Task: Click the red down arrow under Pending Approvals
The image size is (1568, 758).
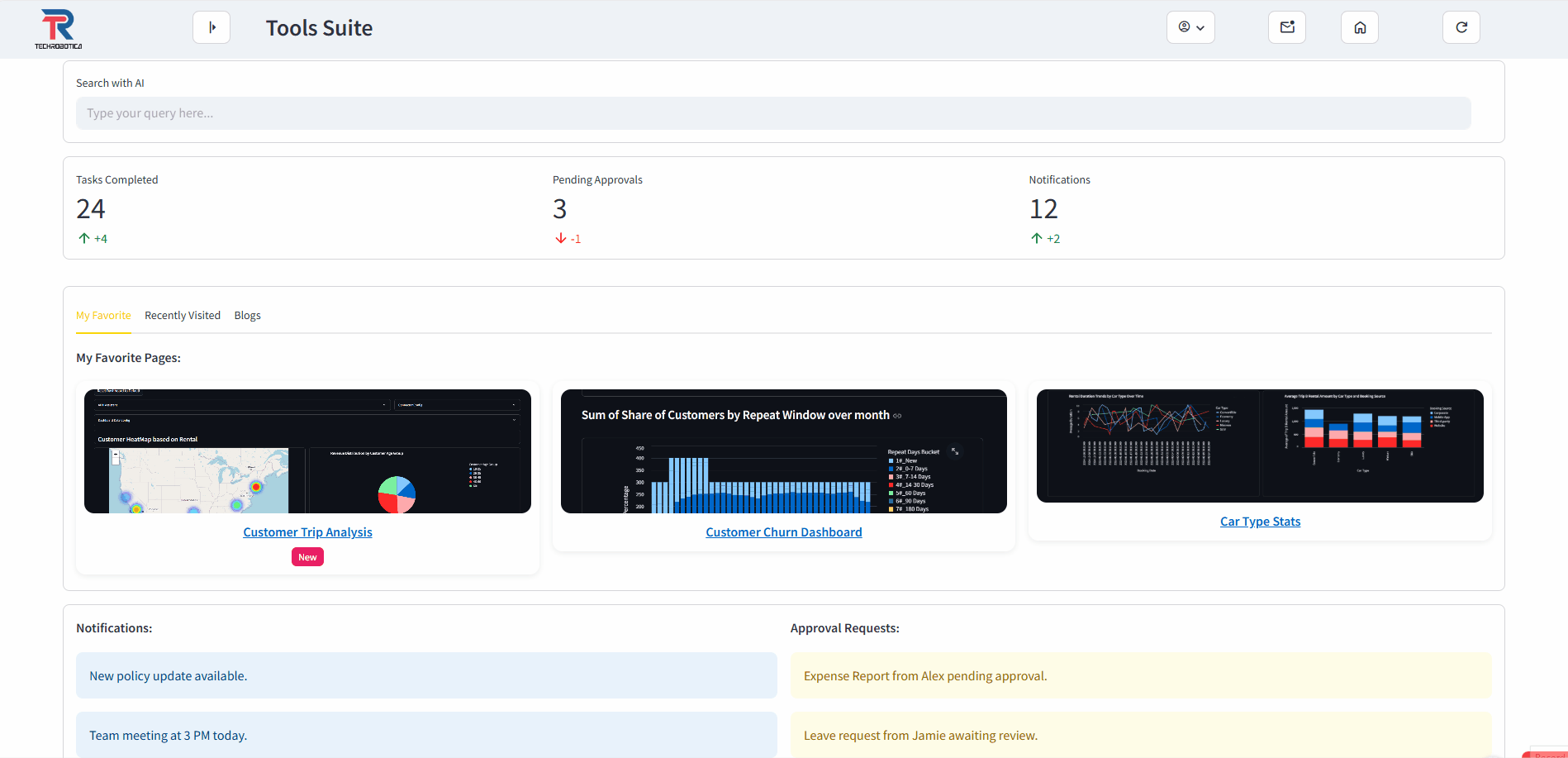Action: tap(561, 238)
